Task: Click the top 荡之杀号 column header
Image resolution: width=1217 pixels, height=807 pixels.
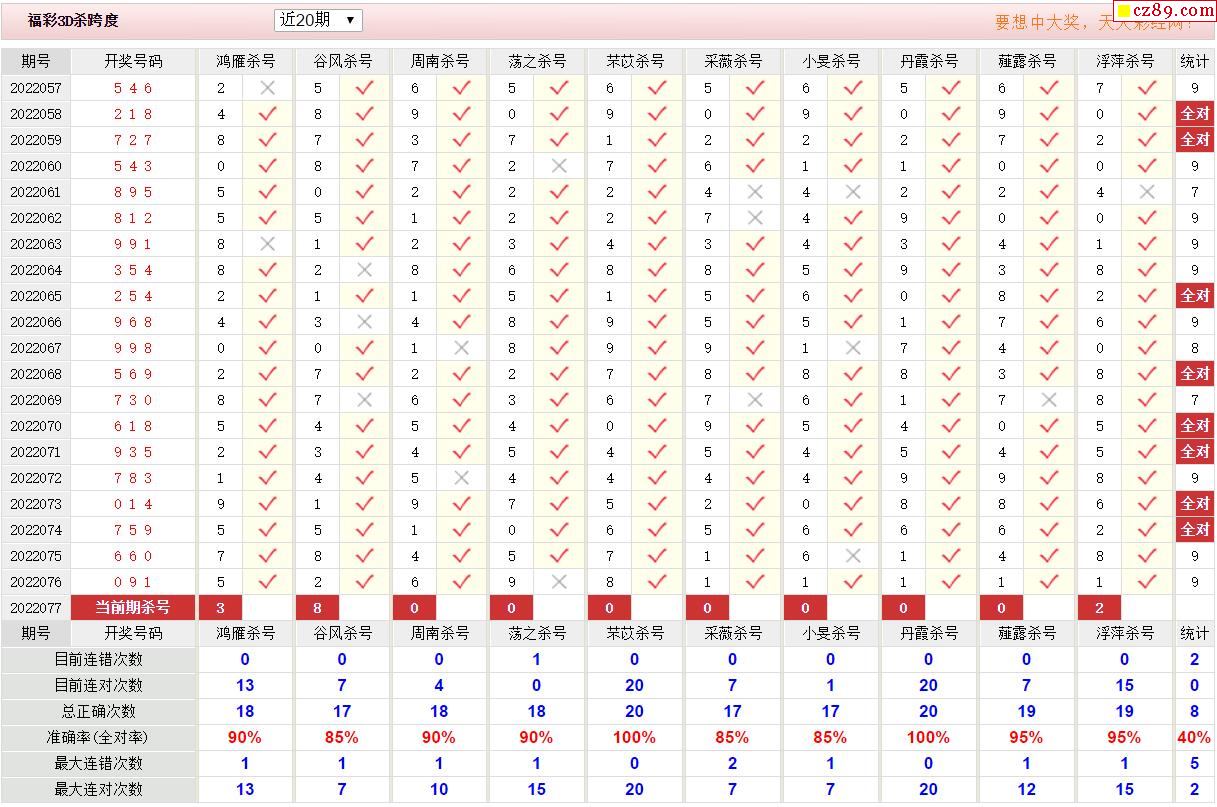Action: [x=537, y=61]
